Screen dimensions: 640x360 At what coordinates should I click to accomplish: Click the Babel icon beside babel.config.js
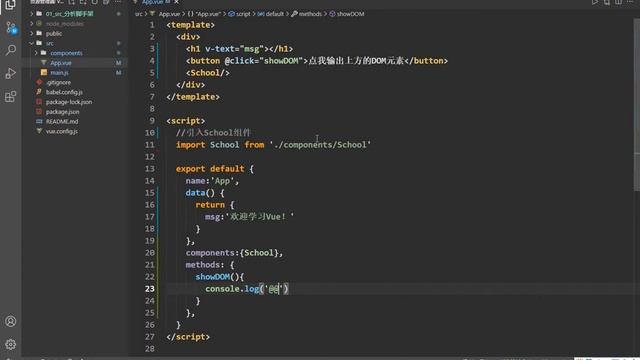pos(39,92)
